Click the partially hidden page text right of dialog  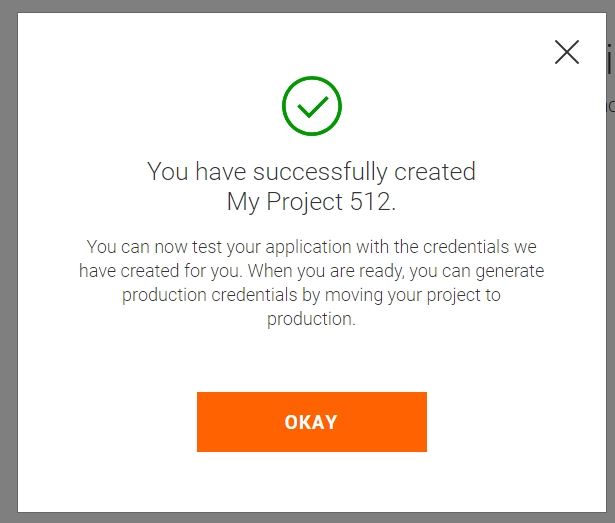click(x=609, y=62)
